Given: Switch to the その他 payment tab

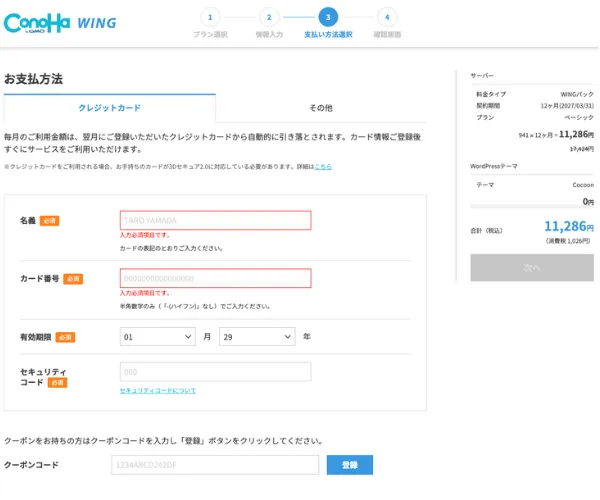Looking at the screenshot, I should point(321,108).
